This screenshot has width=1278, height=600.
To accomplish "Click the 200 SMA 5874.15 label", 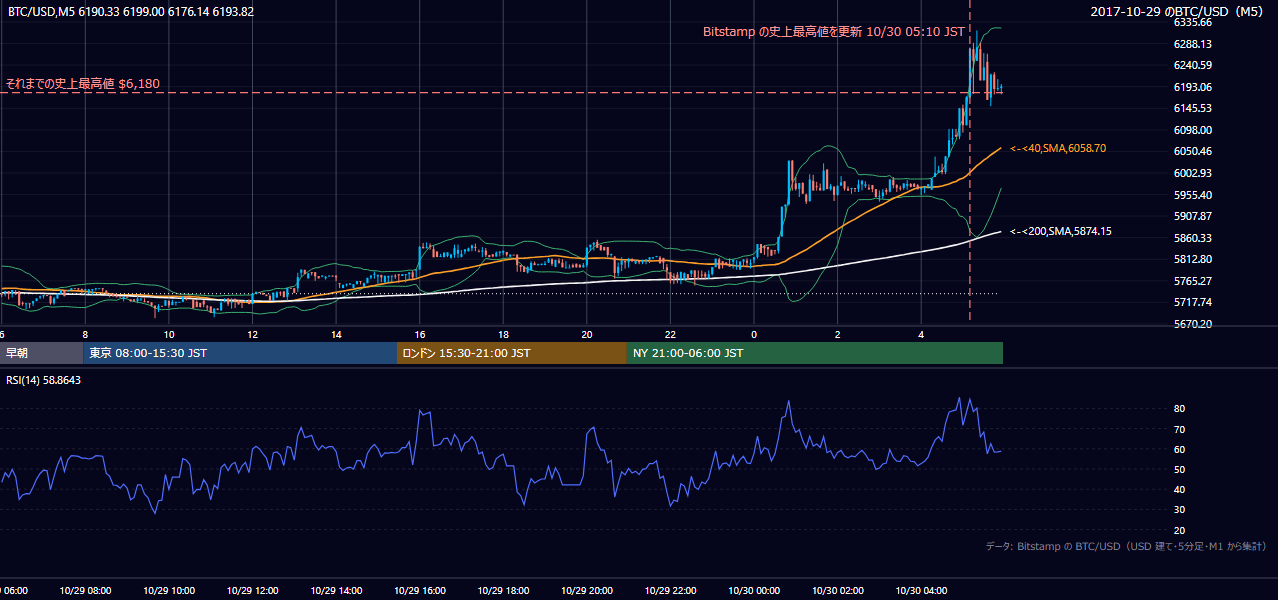I will 1060,231.
